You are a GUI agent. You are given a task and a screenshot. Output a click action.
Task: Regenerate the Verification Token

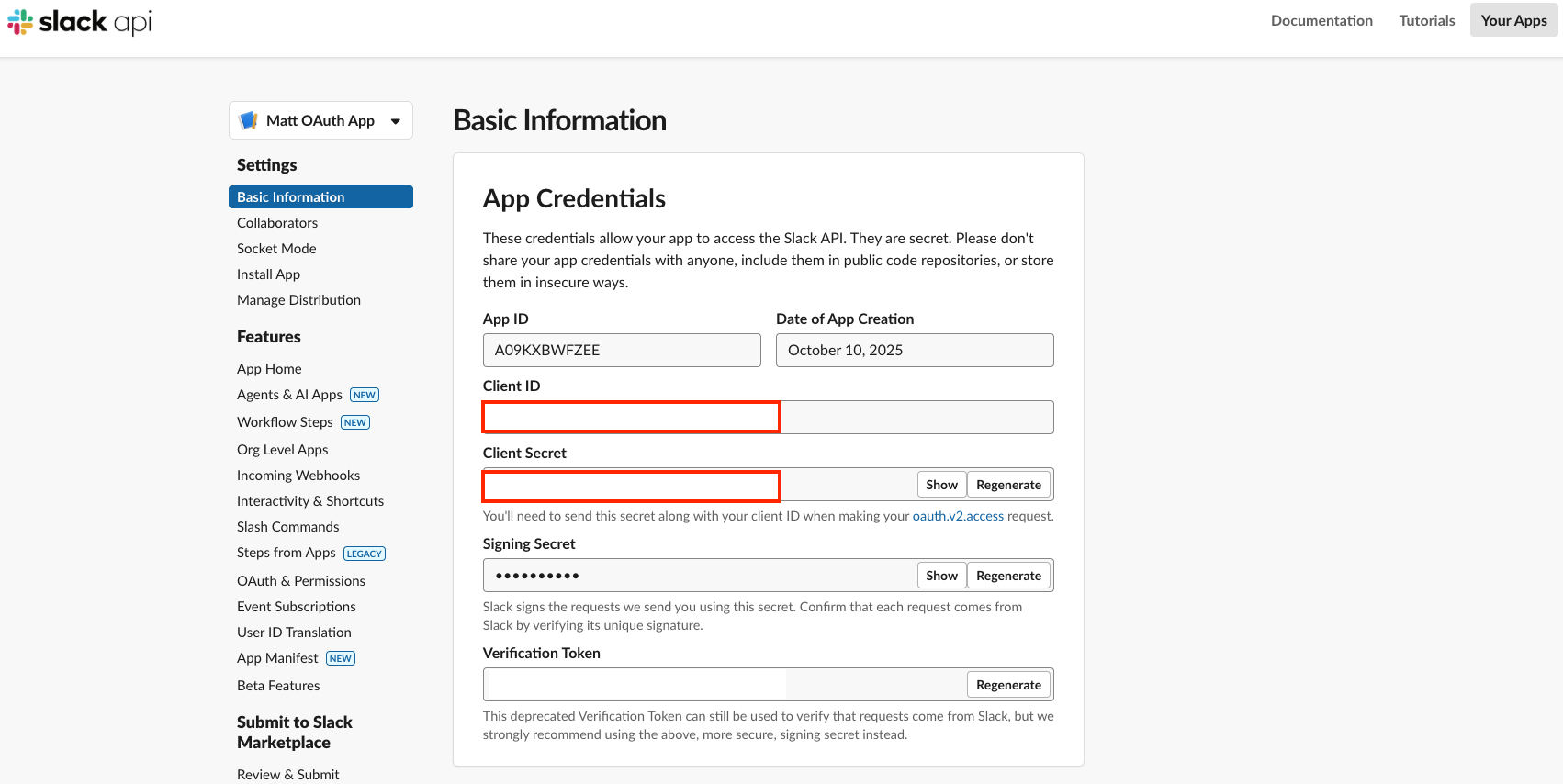(1008, 685)
